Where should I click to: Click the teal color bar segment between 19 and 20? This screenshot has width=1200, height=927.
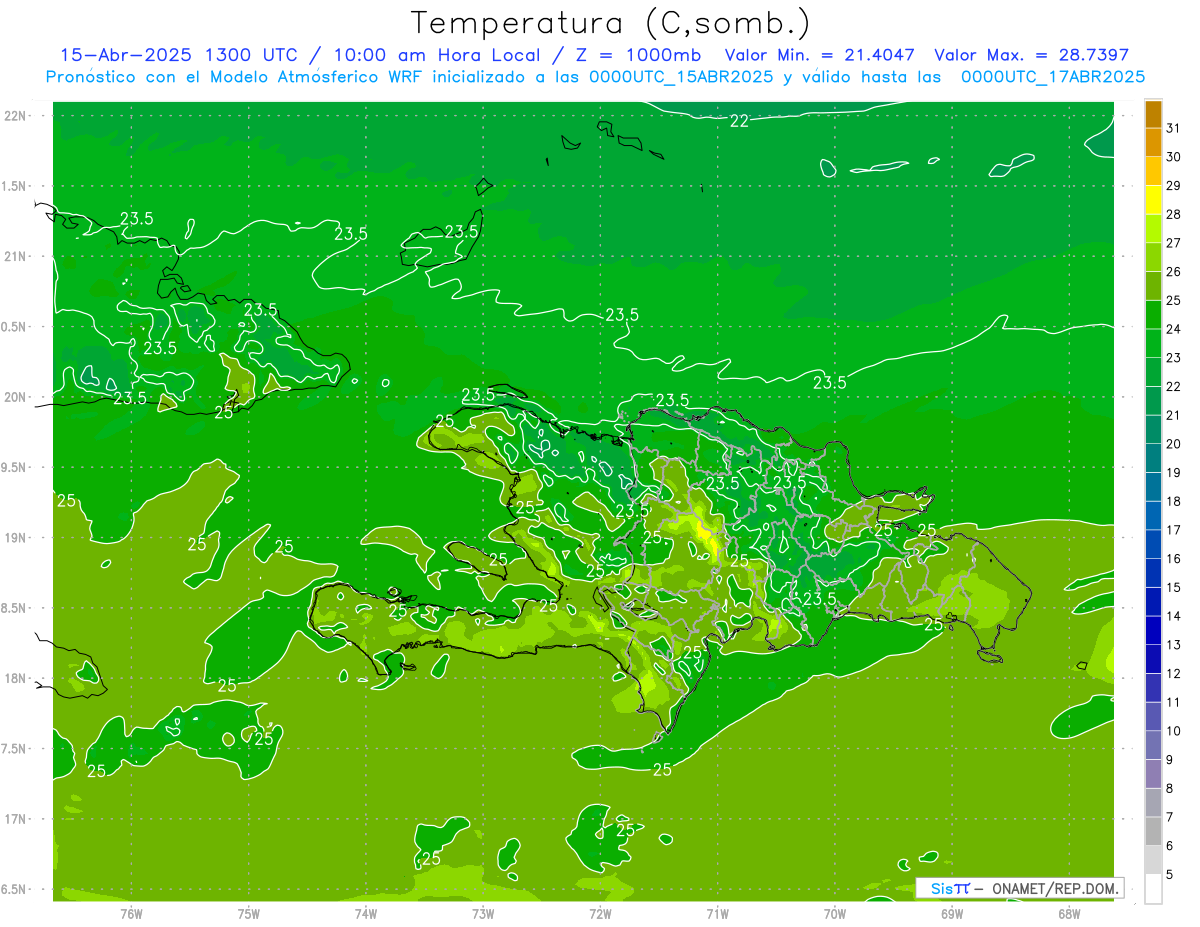point(1153,458)
